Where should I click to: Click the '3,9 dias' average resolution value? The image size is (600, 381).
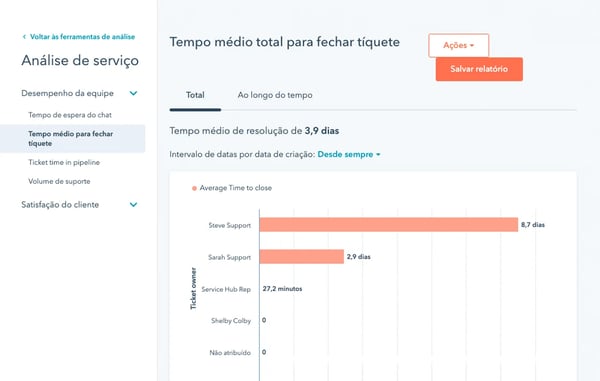click(x=322, y=131)
